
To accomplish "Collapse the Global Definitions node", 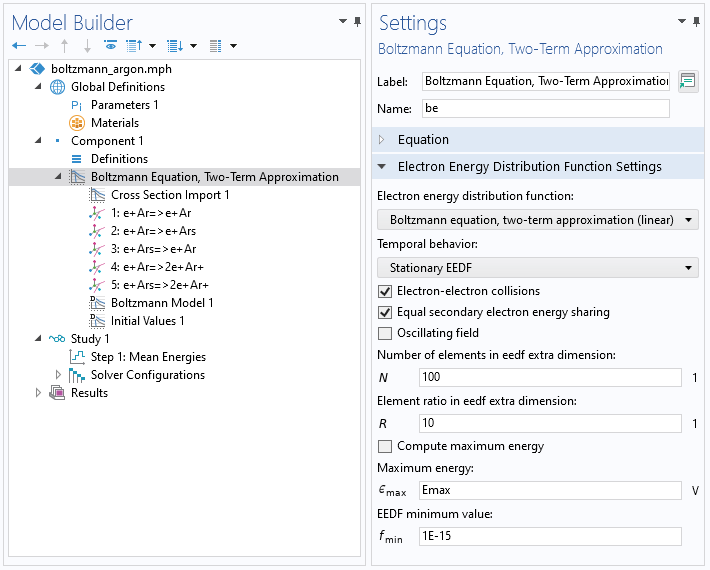I will [x=38, y=86].
